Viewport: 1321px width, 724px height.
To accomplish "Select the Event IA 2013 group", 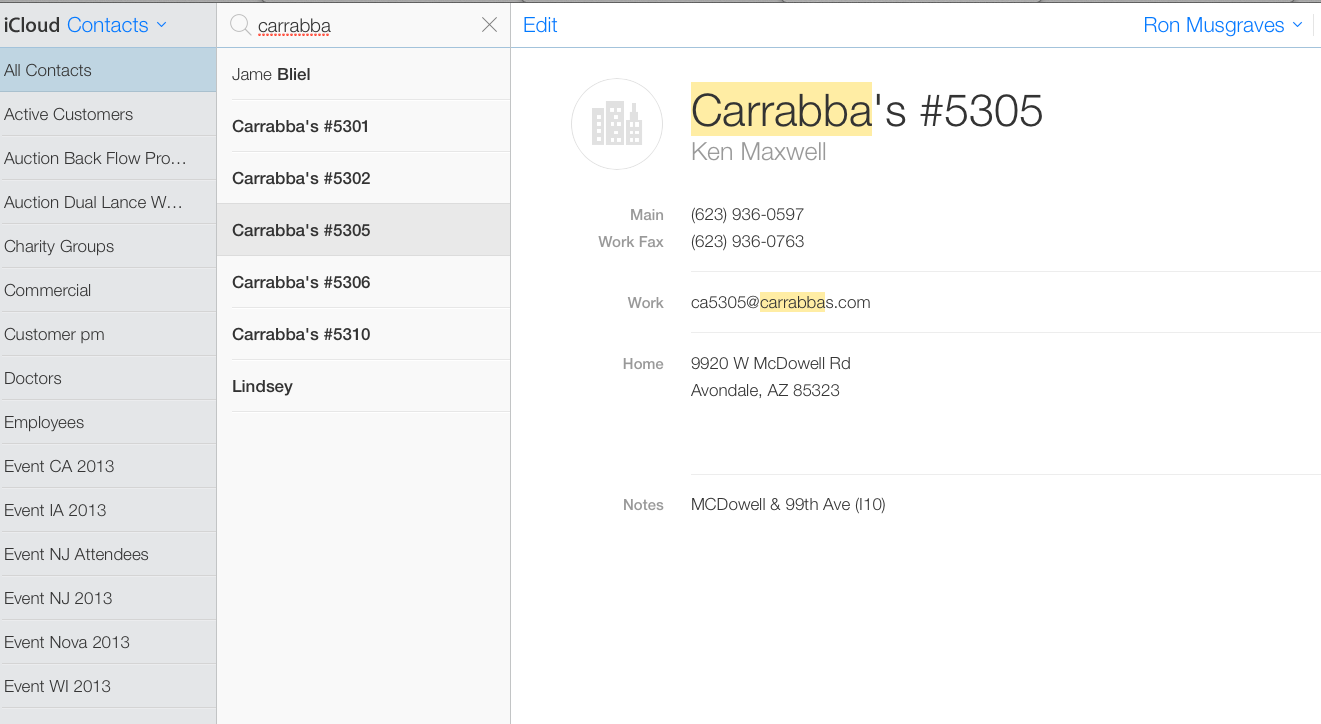I will tap(108, 510).
